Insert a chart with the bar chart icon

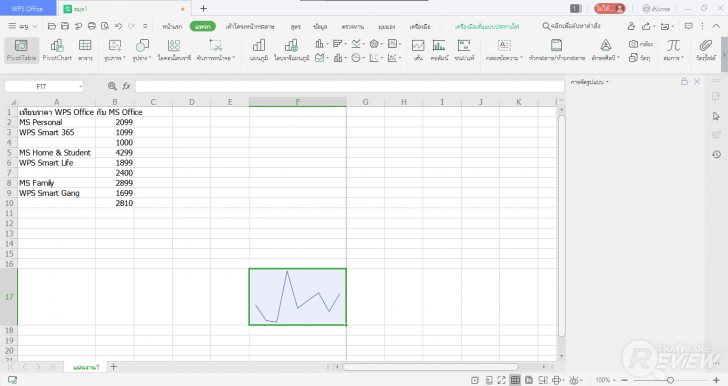pyautogui.click(x=259, y=50)
